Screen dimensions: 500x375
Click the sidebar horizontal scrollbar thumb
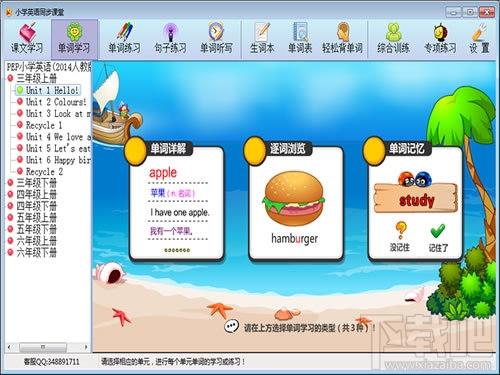click(x=43, y=347)
